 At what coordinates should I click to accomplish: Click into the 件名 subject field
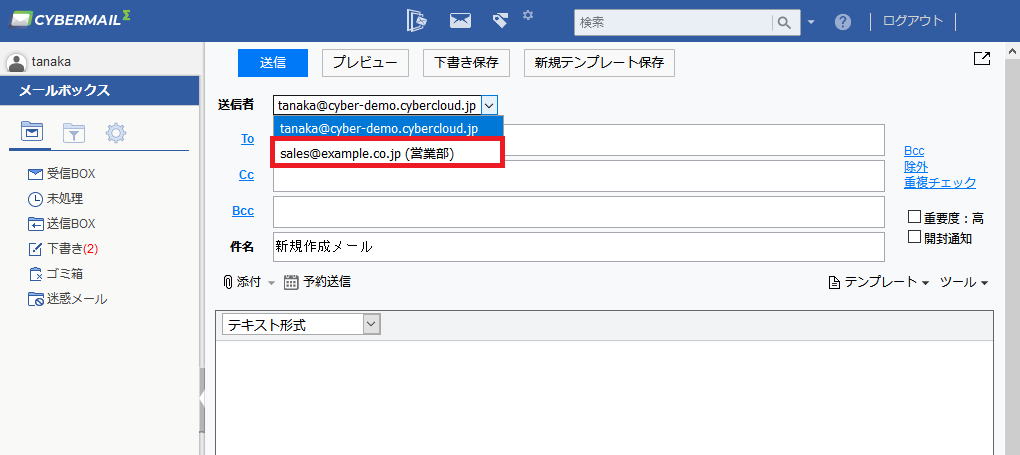coord(578,246)
